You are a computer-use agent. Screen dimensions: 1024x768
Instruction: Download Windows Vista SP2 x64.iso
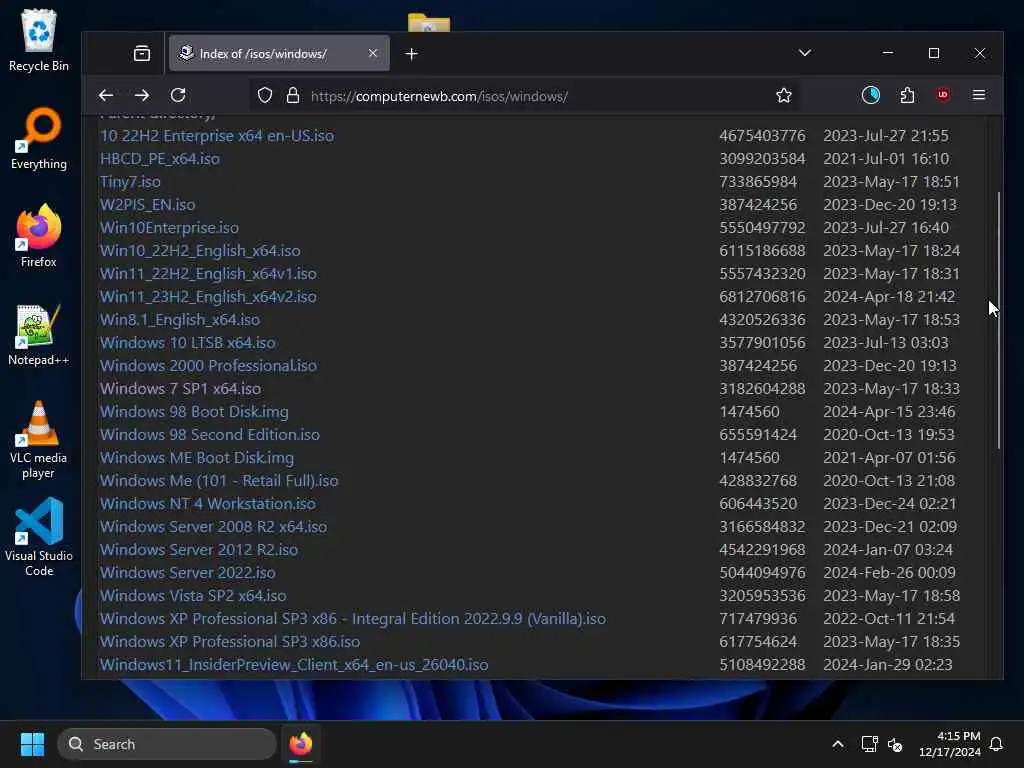pyautogui.click(x=193, y=596)
